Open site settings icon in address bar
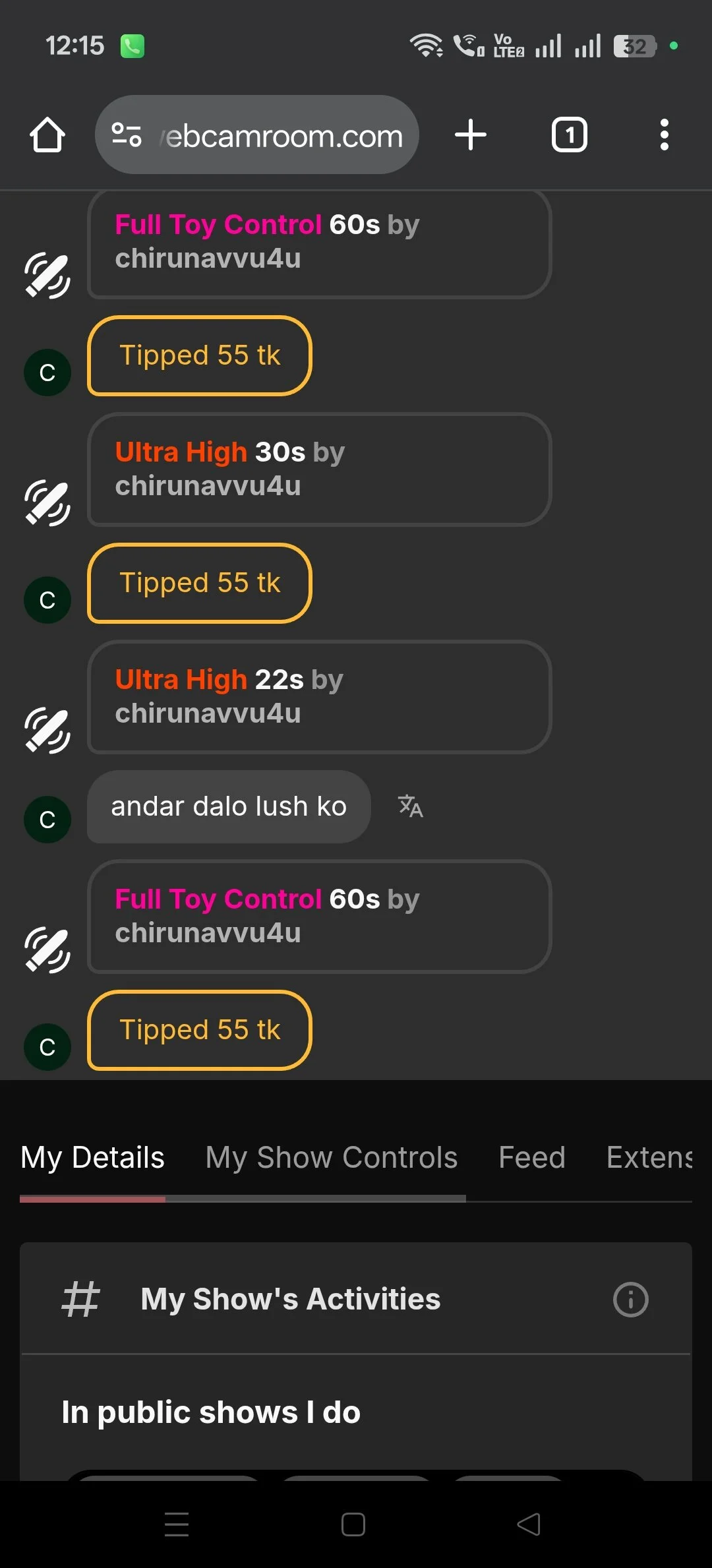Viewport: 712px width, 1568px height. coord(127,135)
